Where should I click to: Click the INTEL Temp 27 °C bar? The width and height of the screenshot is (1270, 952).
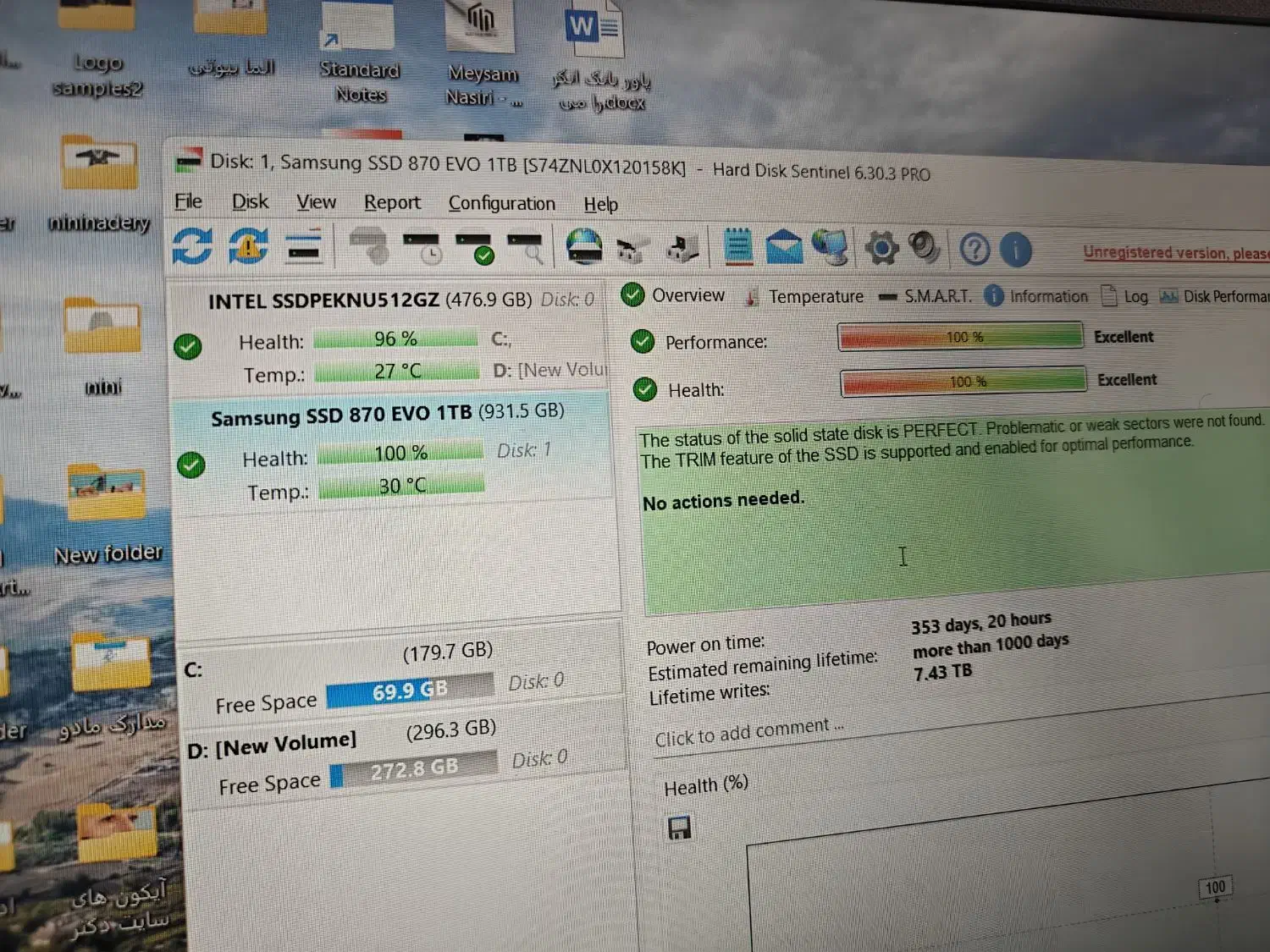pos(397,371)
